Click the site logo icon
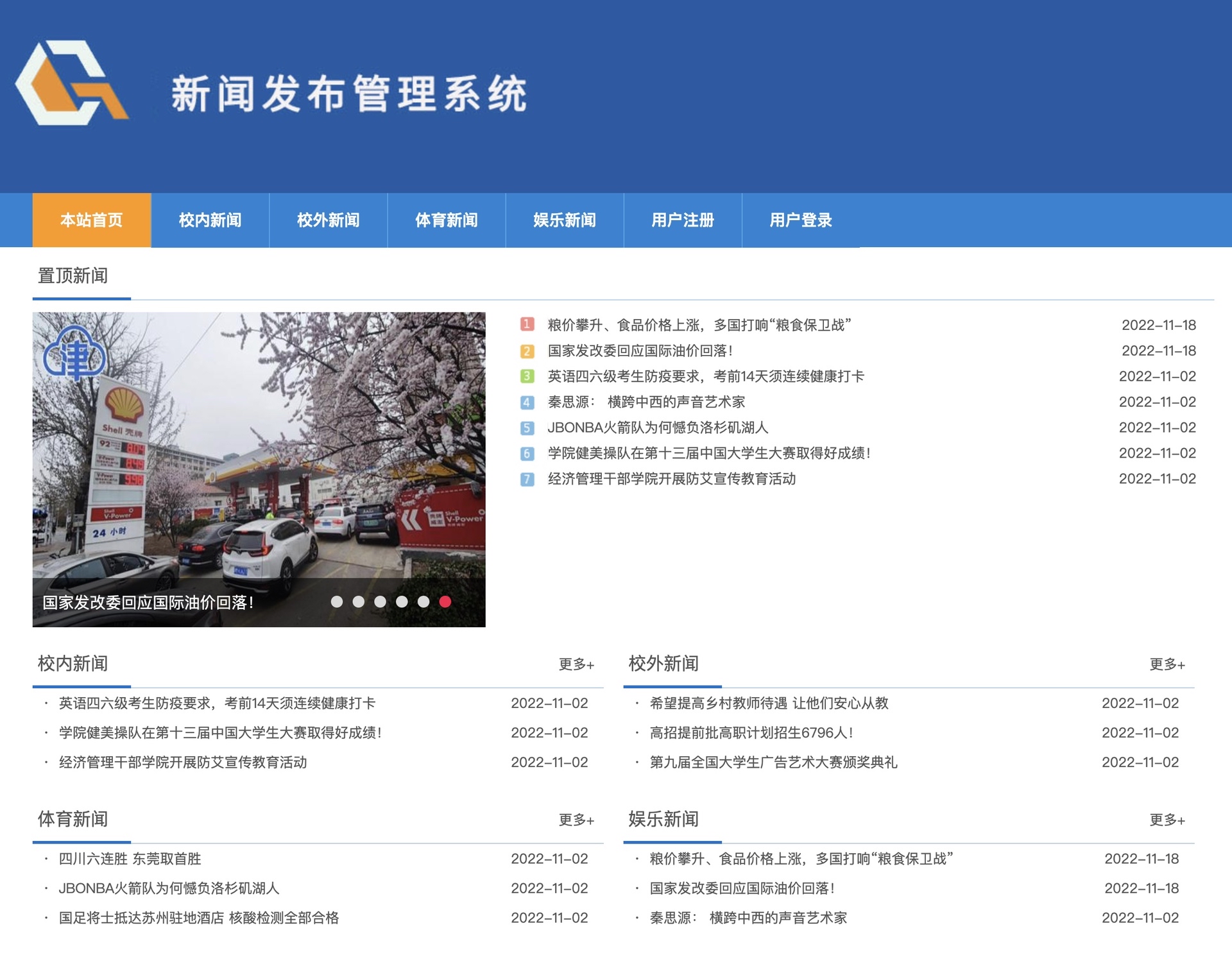 (72, 83)
